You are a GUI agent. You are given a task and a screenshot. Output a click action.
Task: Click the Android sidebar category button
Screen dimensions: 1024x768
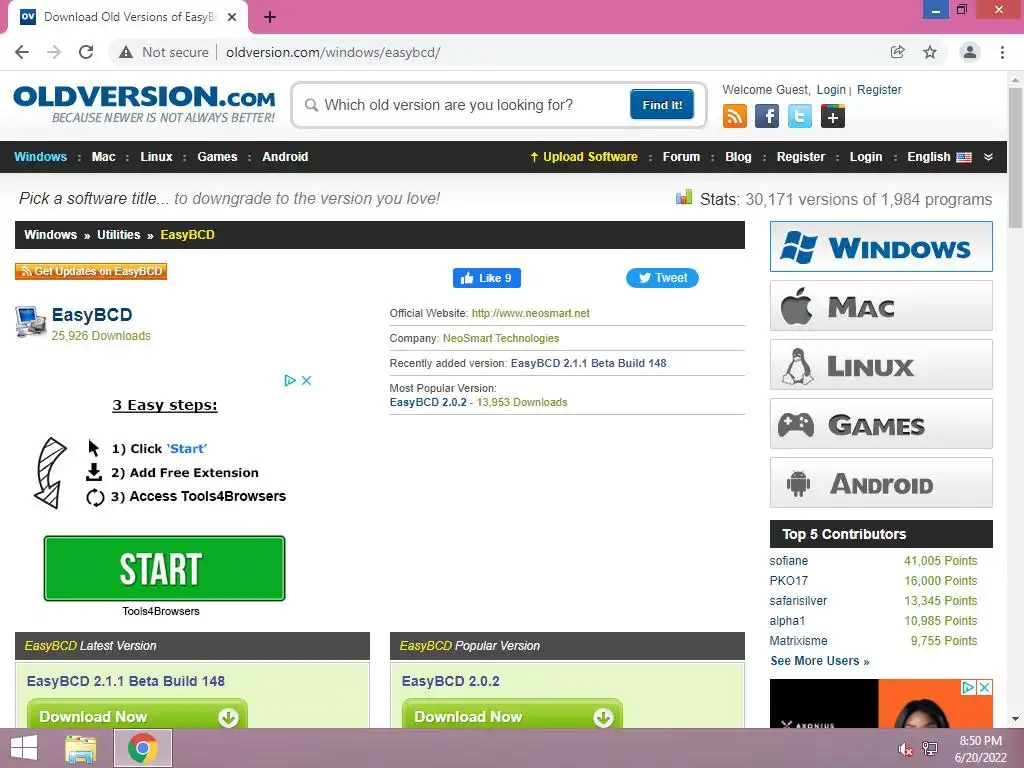pos(881,483)
